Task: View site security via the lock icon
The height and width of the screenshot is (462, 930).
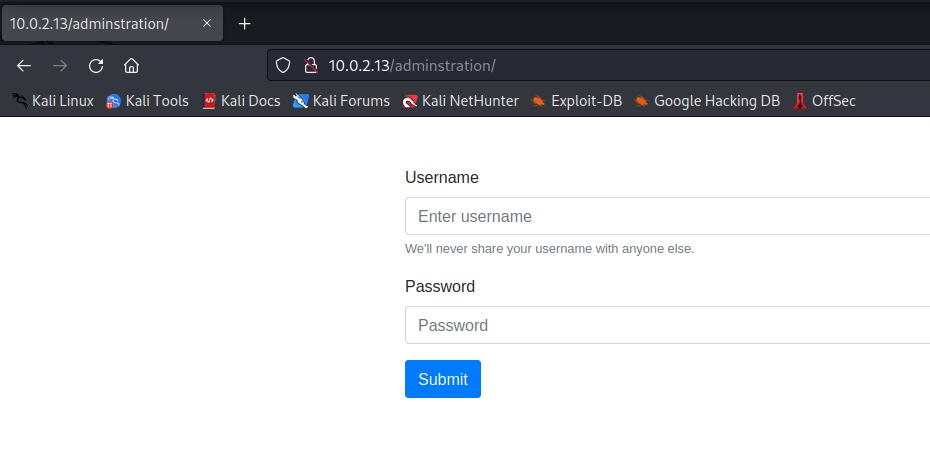Action: tap(310, 66)
